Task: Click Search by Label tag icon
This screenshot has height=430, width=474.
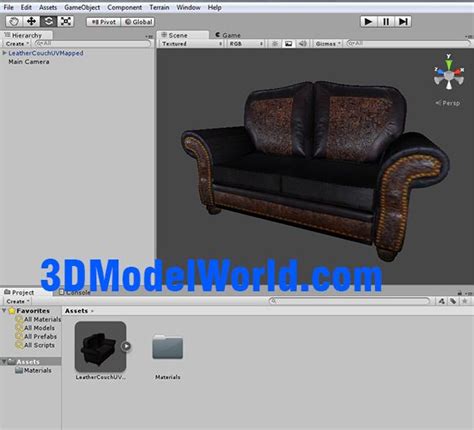Action: [x=453, y=301]
